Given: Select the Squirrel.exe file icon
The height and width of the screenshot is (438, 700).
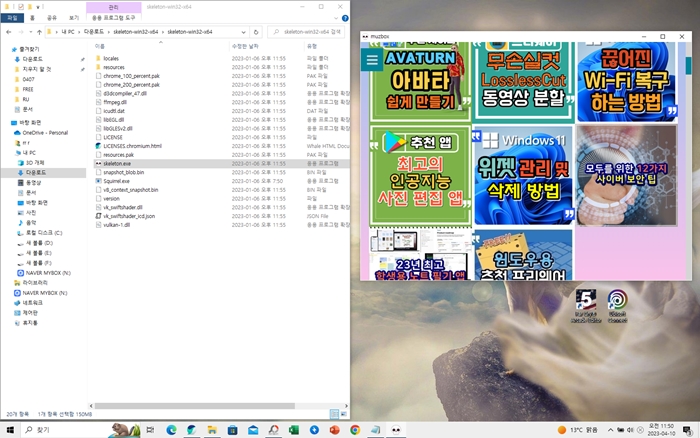Looking at the screenshot, I should click(x=99, y=181).
